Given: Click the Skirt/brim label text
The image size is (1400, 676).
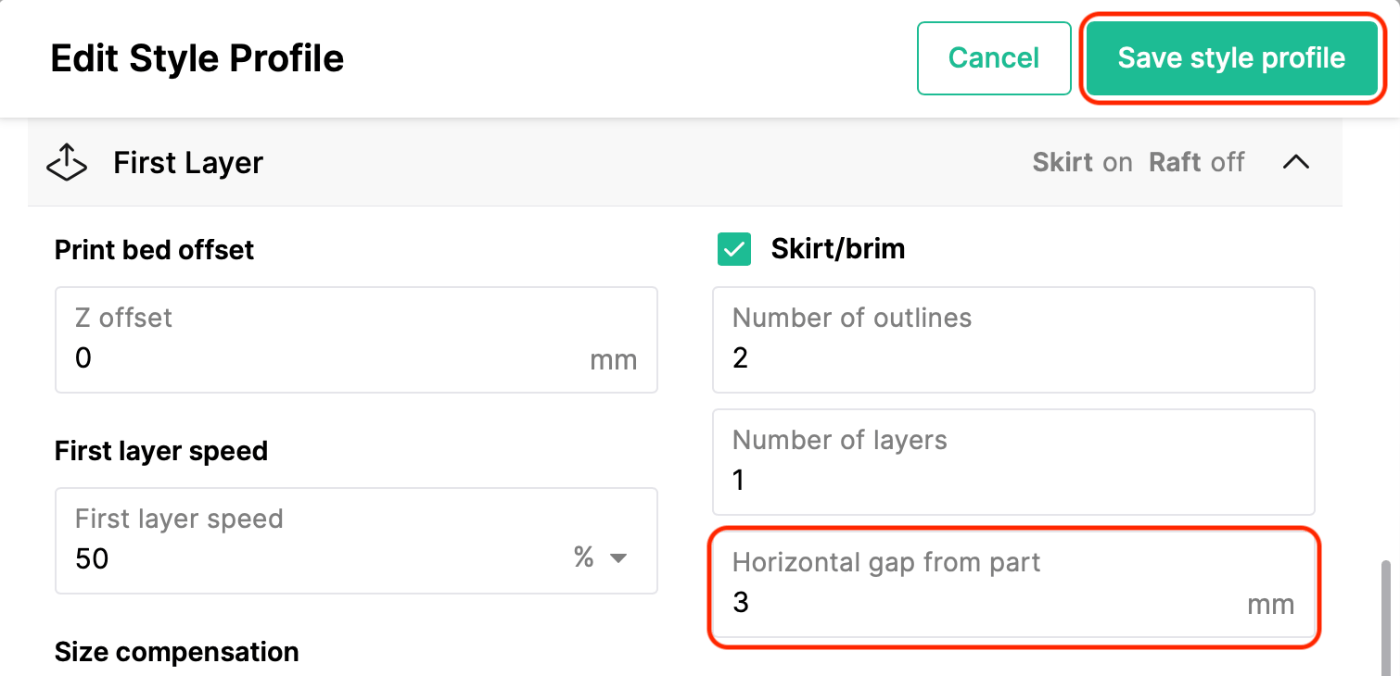Looking at the screenshot, I should coord(838,249).
